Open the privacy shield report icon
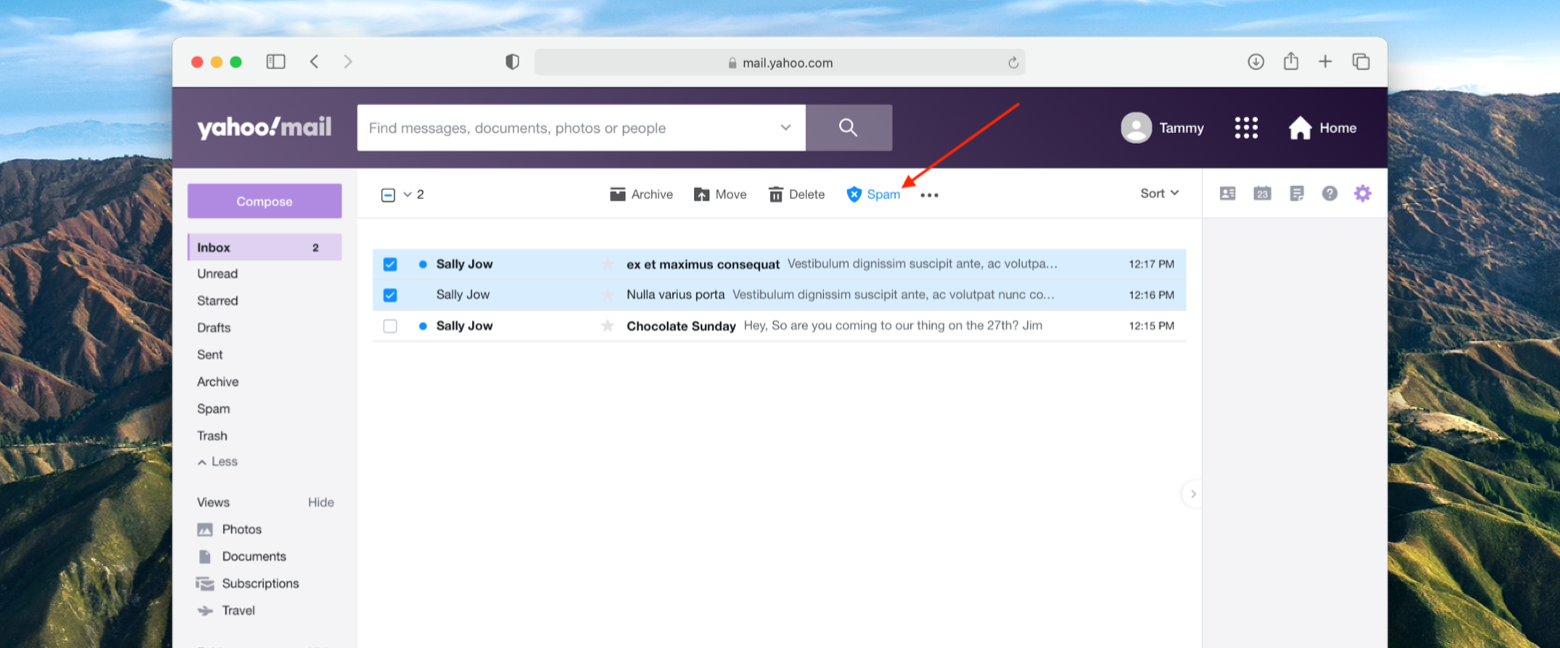The width and height of the screenshot is (1560, 648). [x=512, y=62]
